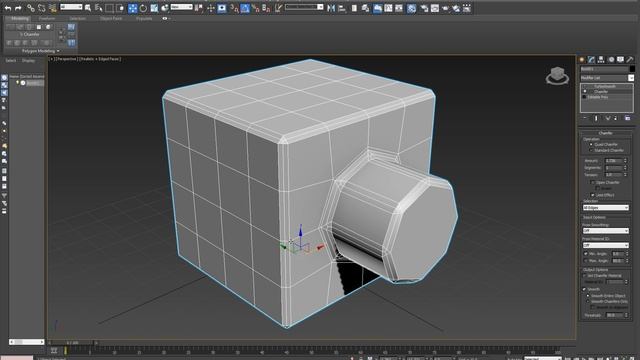Click the Redo arrow in the main toolbar

(x=18, y=8)
